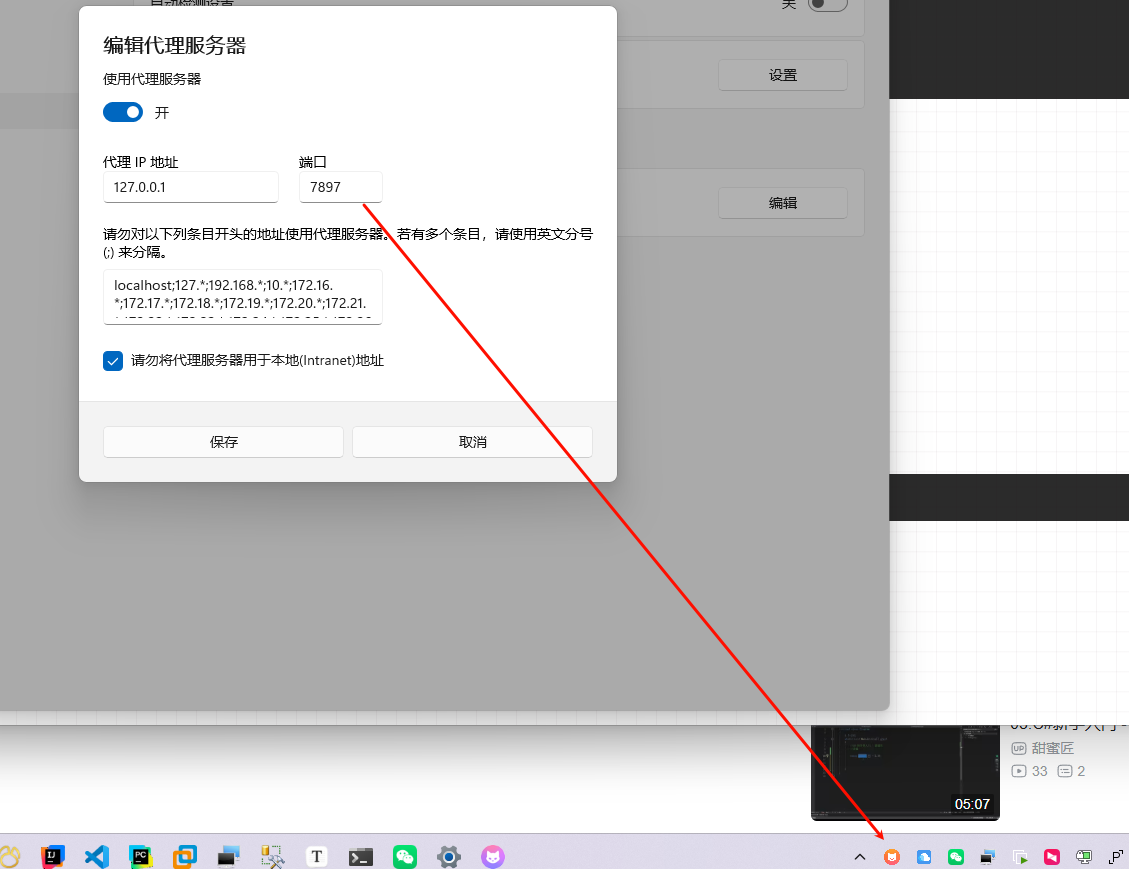Turn off the 使用代理服务器 toggle
This screenshot has width=1129, height=869.
click(123, 113)
